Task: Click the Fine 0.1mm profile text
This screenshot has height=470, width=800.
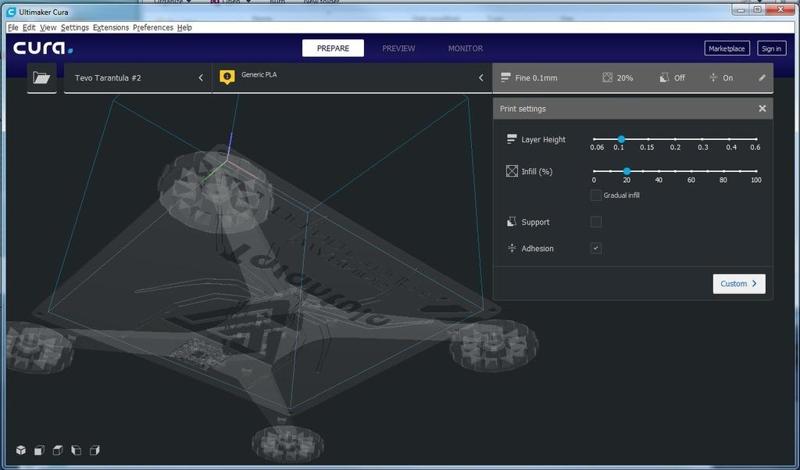Action: coord(536,78)
